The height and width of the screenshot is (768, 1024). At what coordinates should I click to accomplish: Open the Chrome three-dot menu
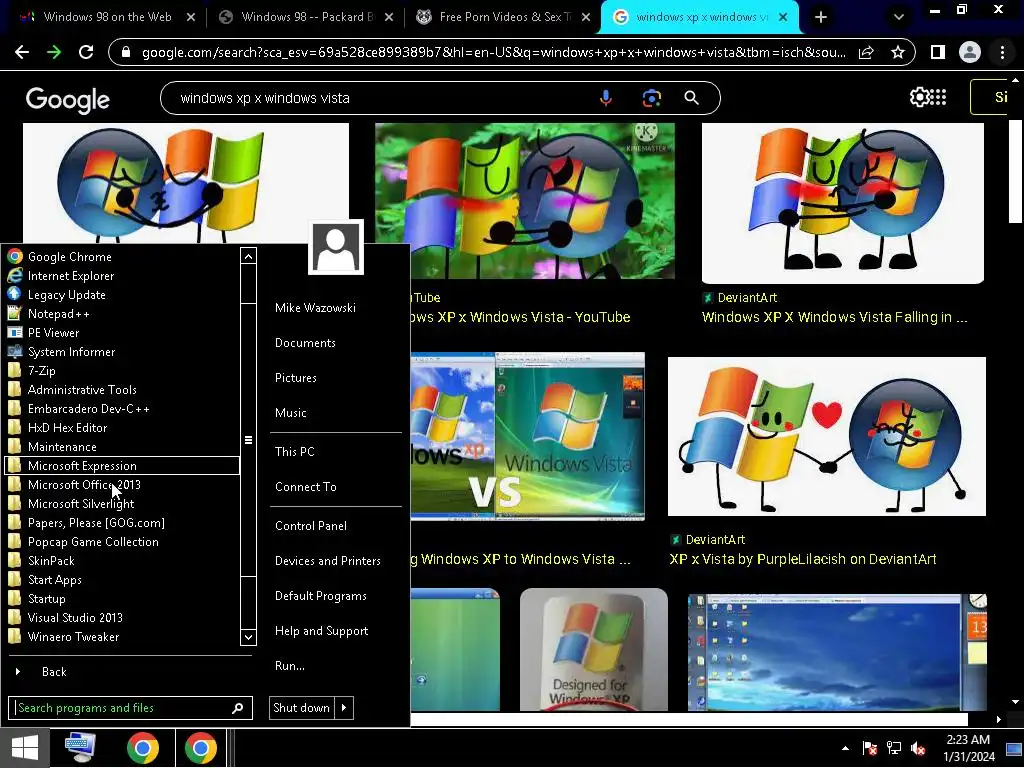tap(1002, 52)
